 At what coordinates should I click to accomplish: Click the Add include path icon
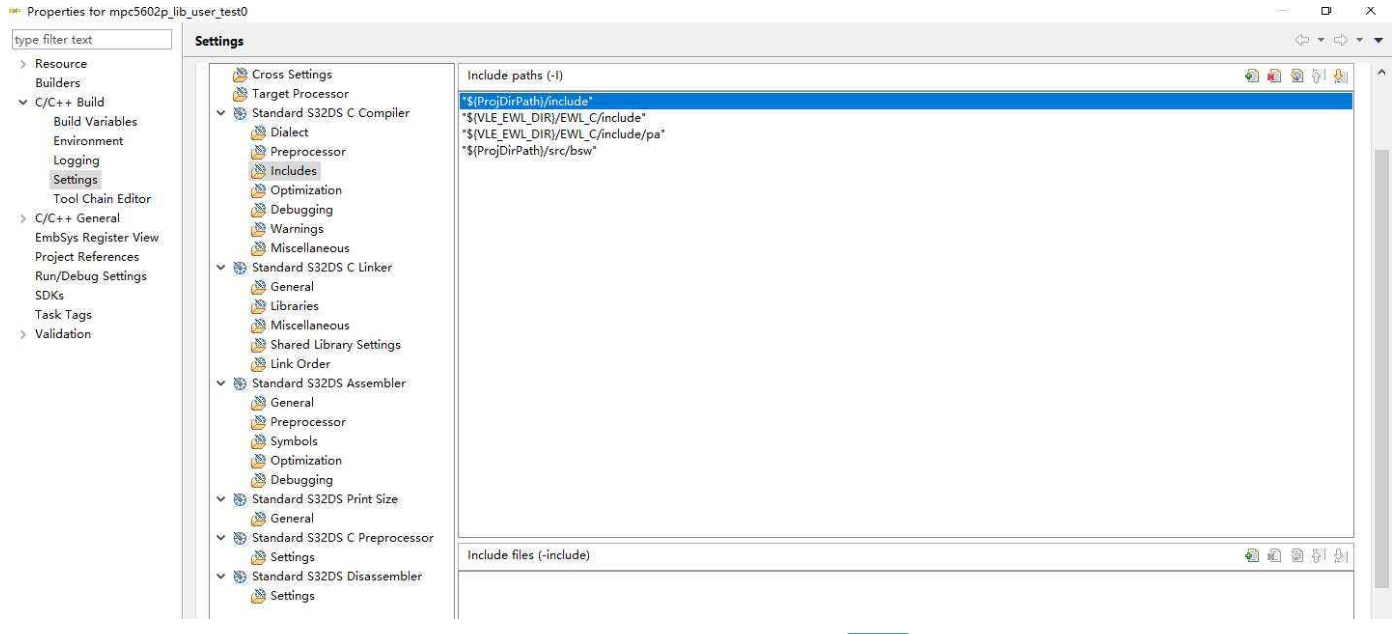1251,76
